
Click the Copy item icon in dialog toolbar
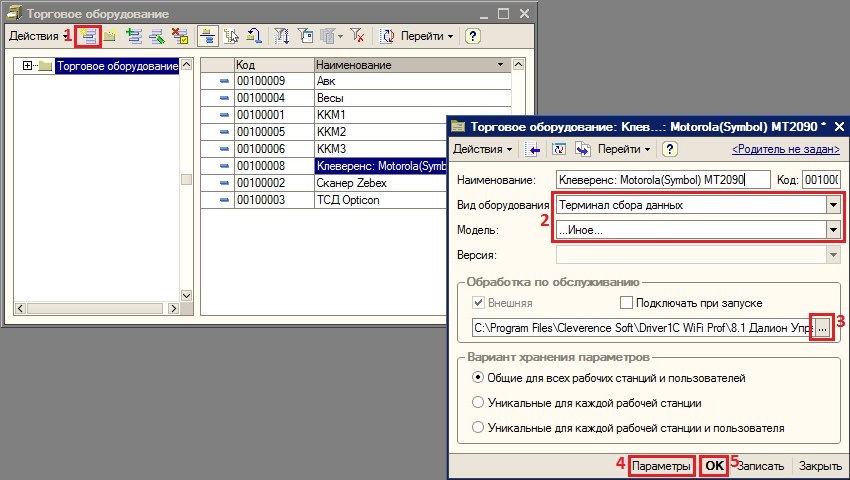(583, 149)
